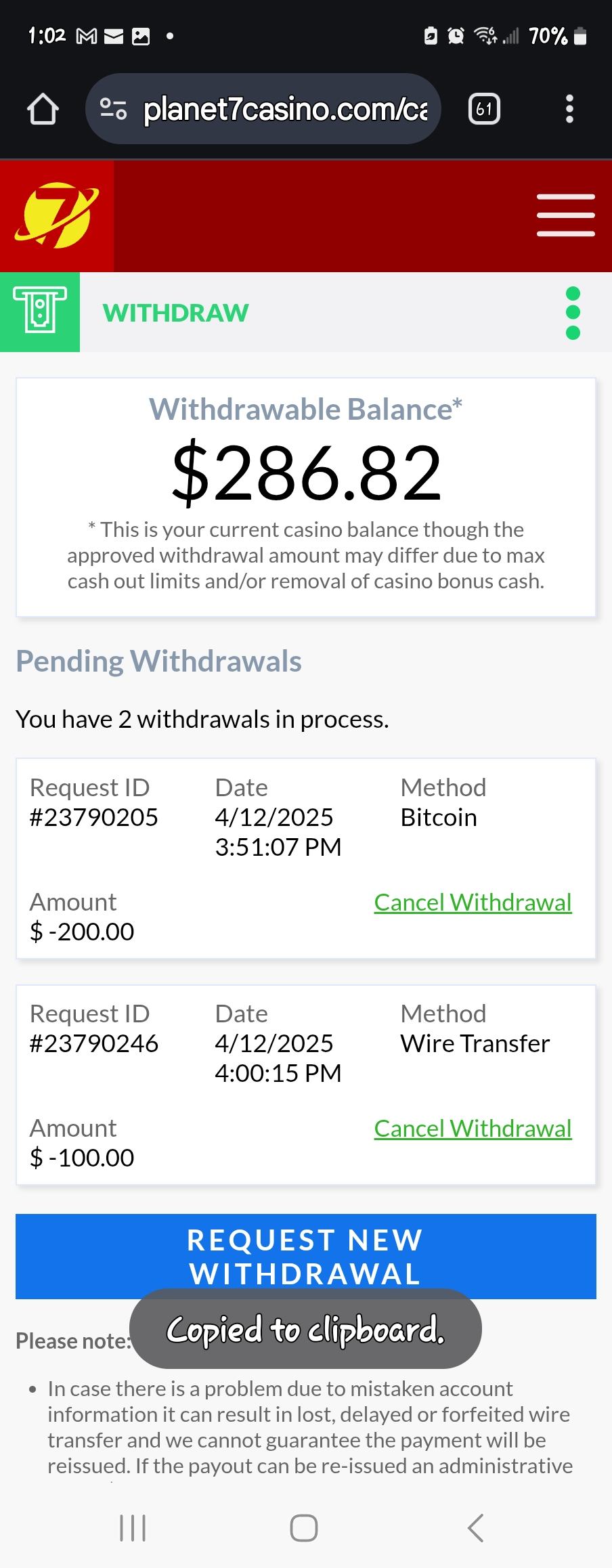
Task: Tap request ID #23790246 text
Action: (x=94, y=1043)
